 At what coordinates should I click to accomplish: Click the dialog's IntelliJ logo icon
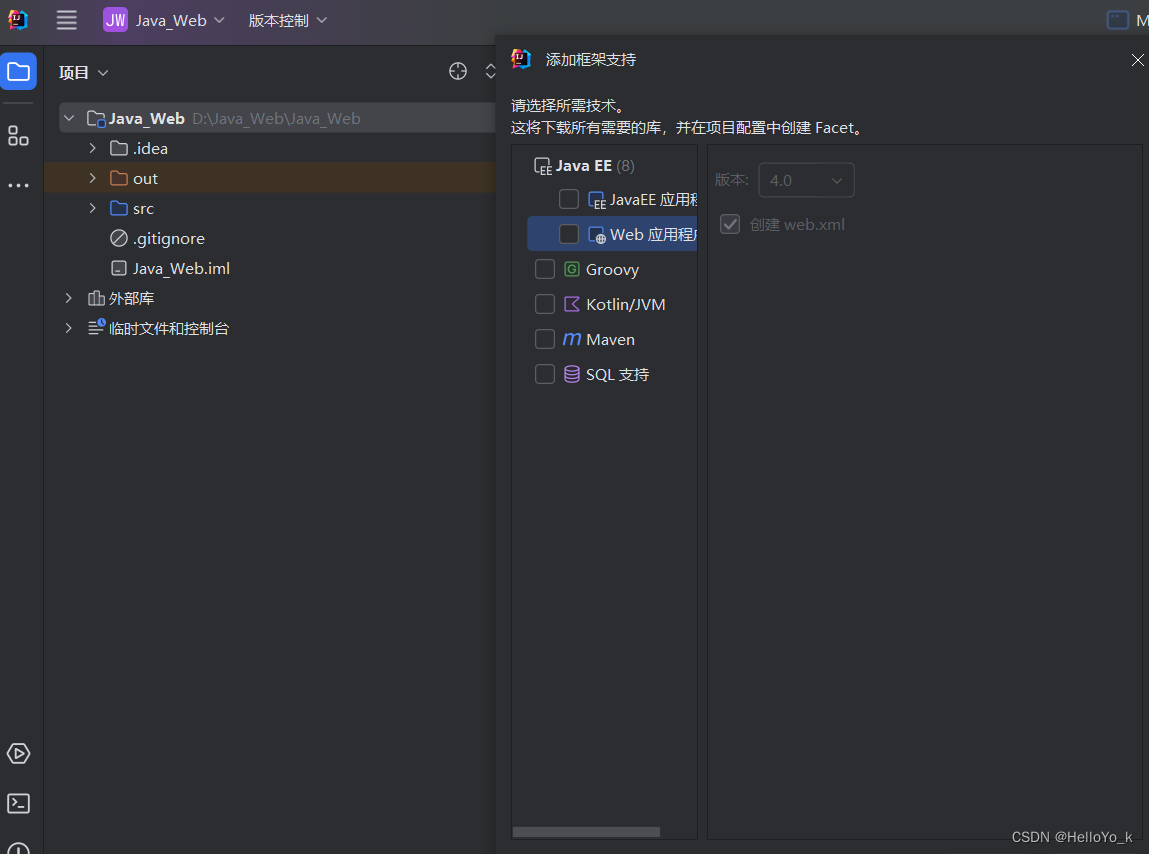pos(521,59)
